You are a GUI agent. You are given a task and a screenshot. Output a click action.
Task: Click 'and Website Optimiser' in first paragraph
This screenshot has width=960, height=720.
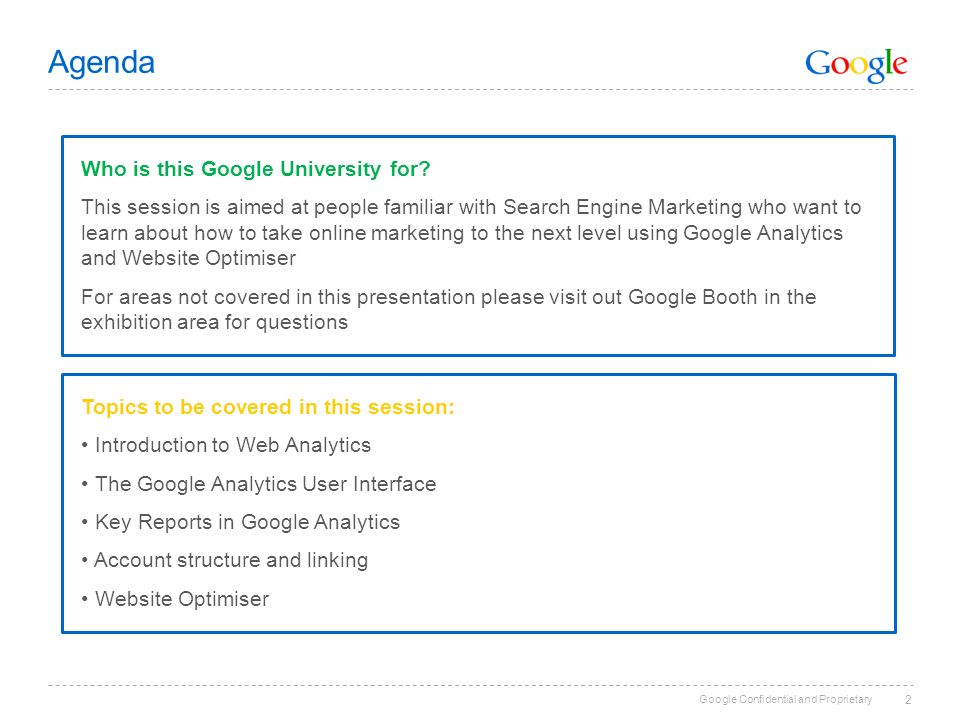pos(189,258)
